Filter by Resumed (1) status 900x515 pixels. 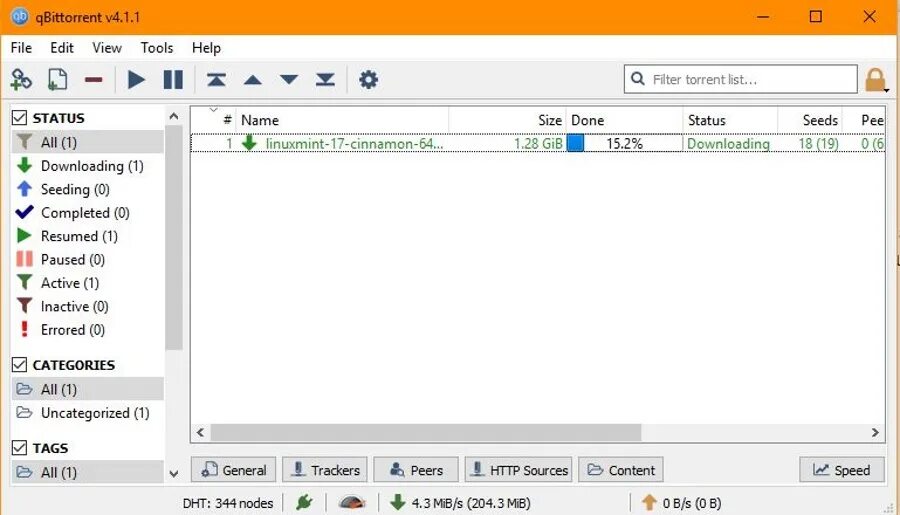[x=87, y=236]
